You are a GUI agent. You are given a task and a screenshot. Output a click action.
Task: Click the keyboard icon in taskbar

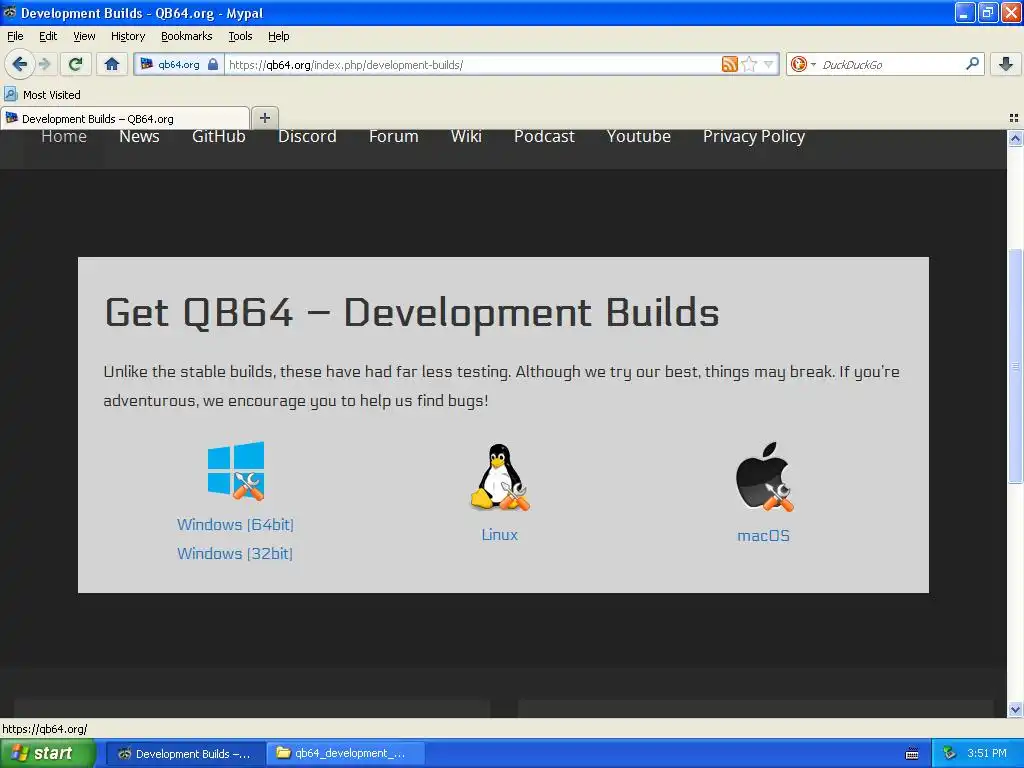[x=912, y=754]
